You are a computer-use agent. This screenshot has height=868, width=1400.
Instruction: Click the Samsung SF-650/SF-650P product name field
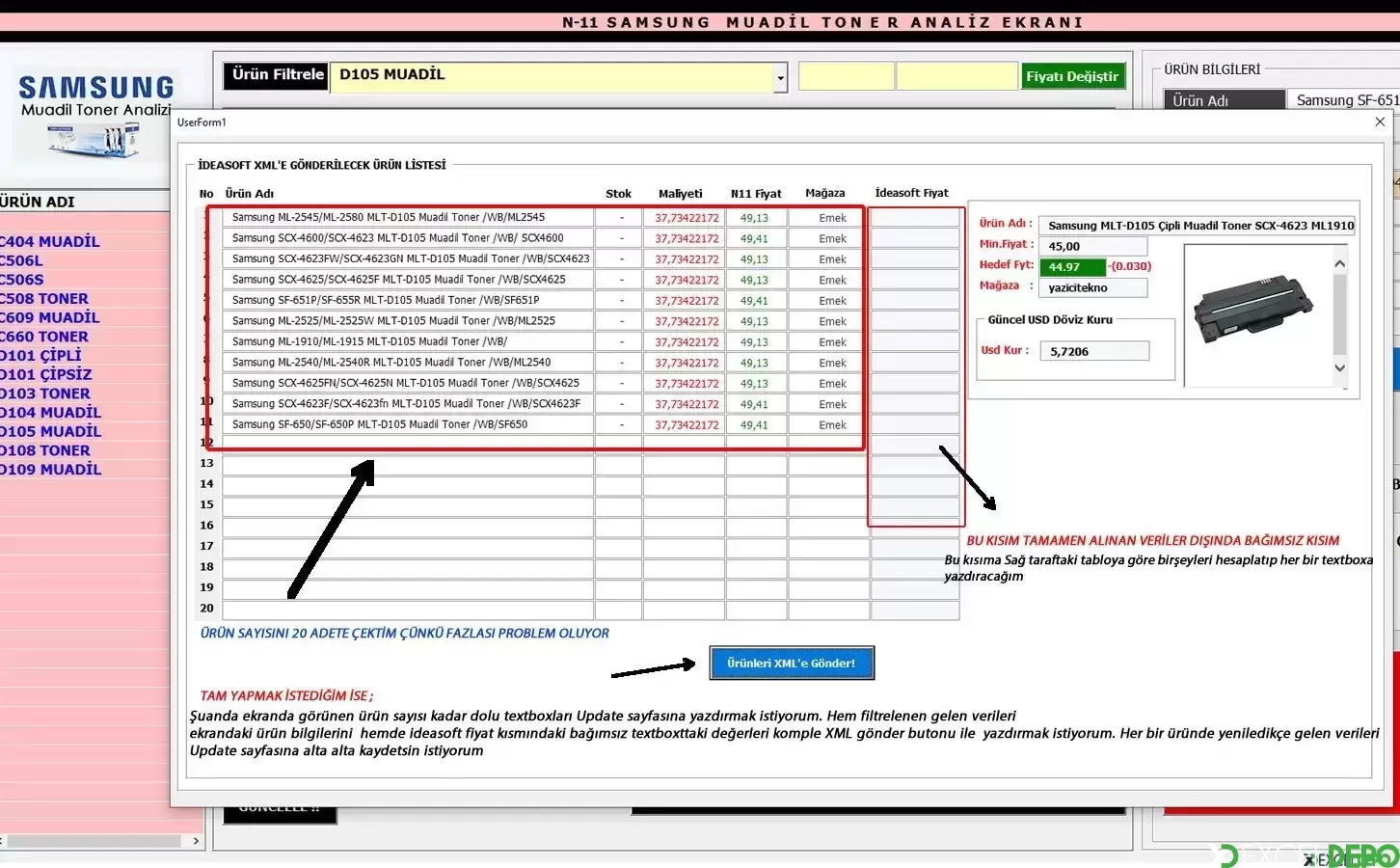408,424
